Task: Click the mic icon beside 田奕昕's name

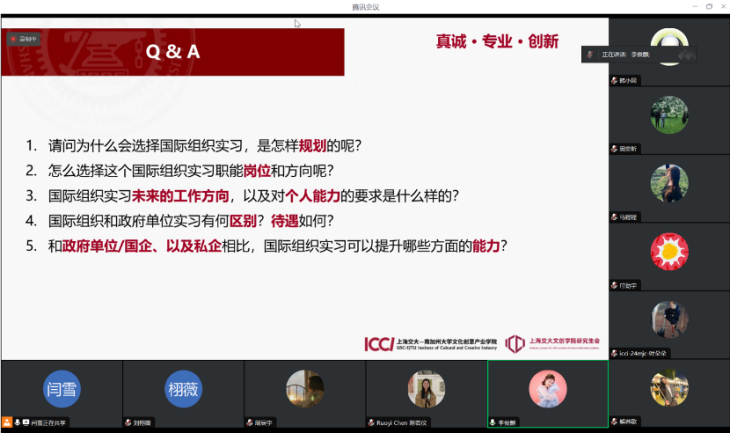Action: pos(615,148)
